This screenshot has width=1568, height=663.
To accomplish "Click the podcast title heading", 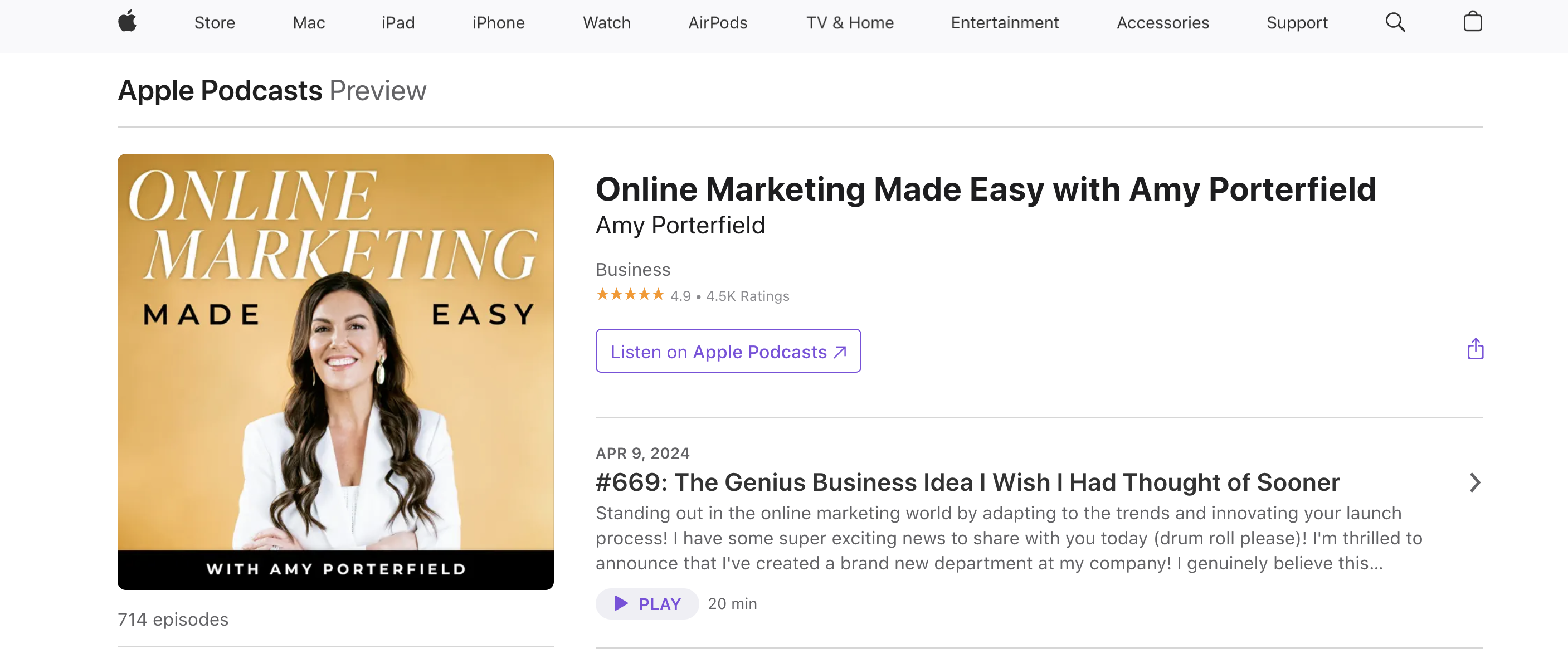I will (x=986, y=189).
